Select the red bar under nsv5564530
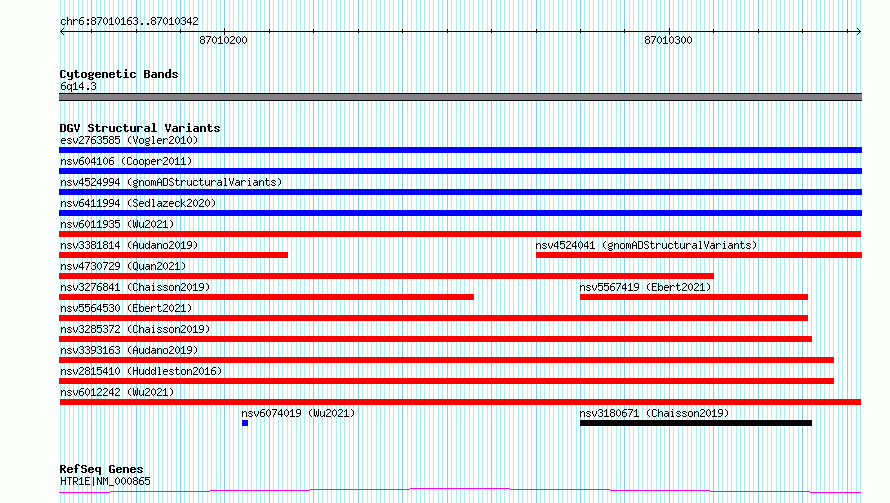 point(433,318)
